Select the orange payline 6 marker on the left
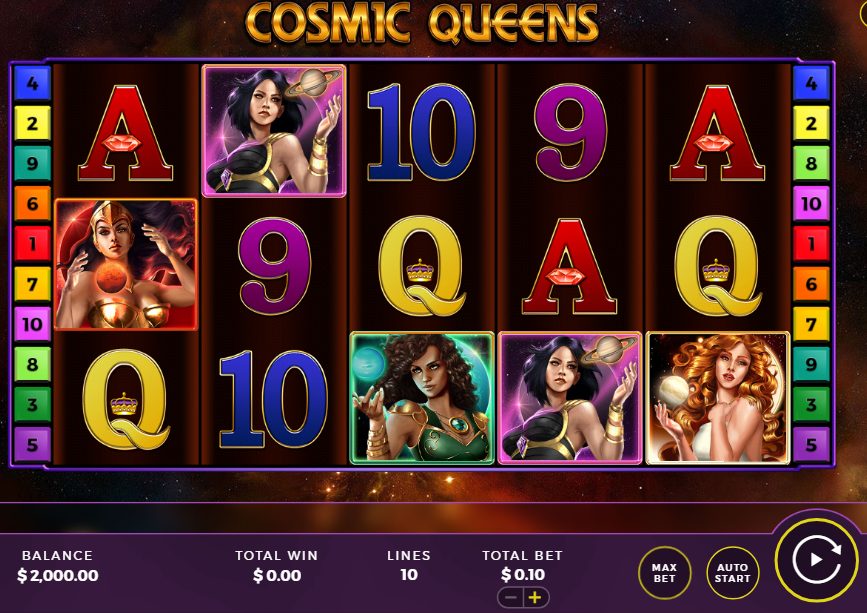Screen dimensions: 867x613 (33, 203)
